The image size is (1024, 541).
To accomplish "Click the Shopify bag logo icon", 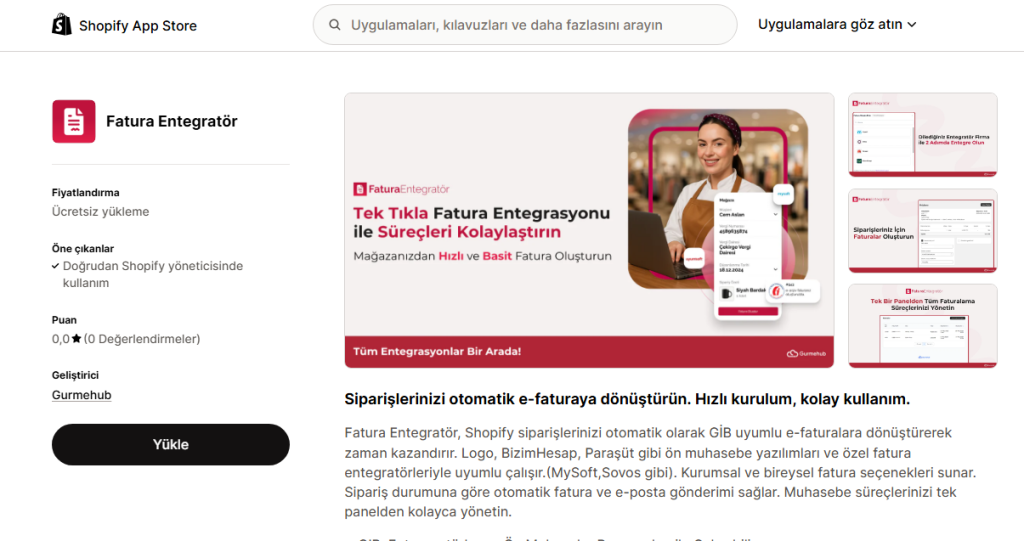I will [x=62, y=25].
